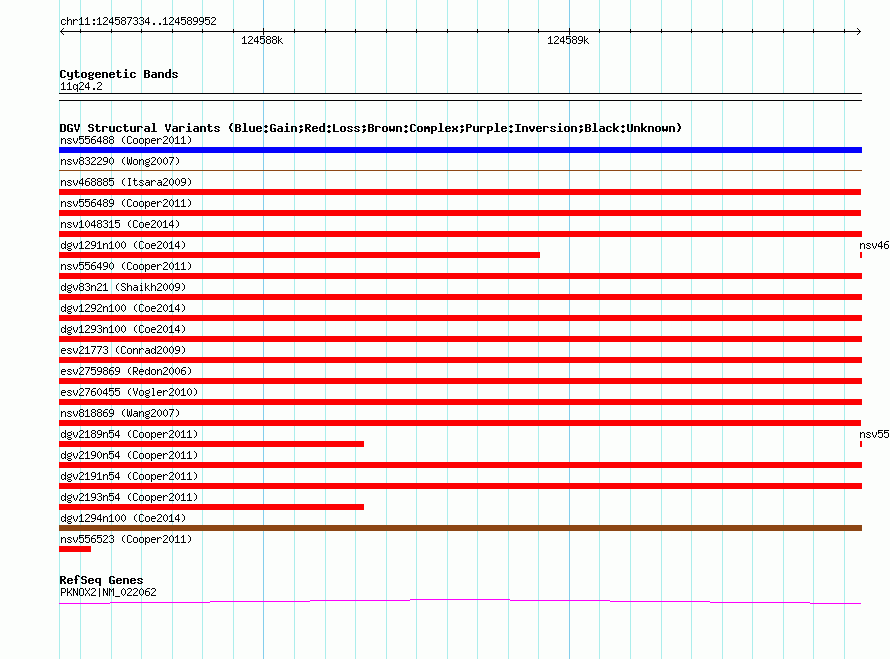Click dgv1294n100 (Coe2014) label

[123, 518]
